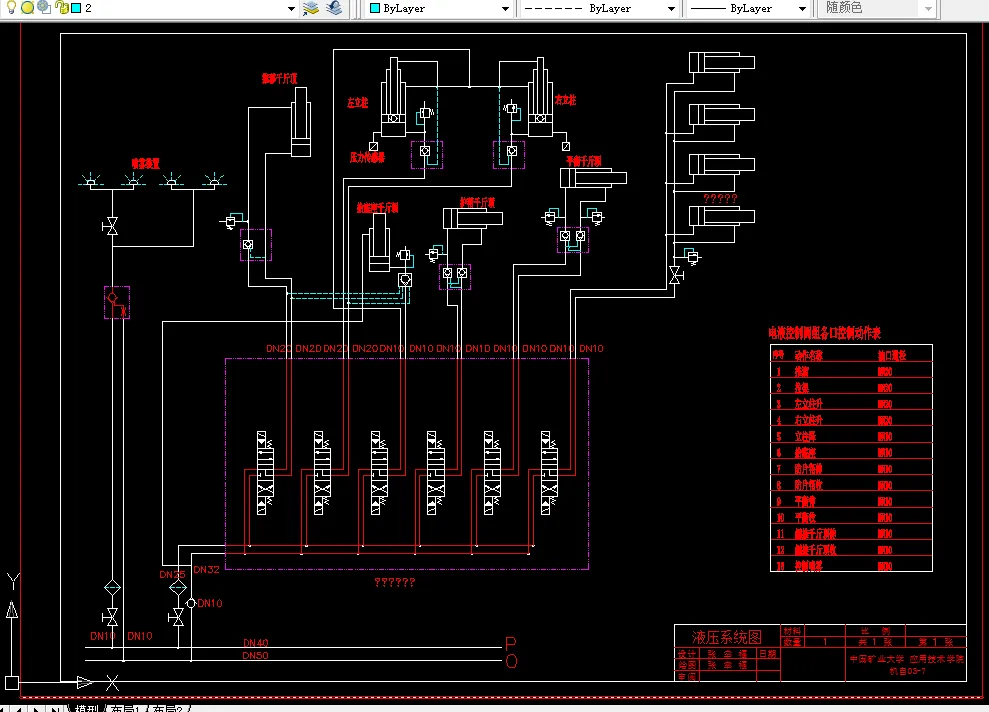Screen dimensions: 989x712
Task: Select the 压力传感器 red label
Action: tap(368, 157)
